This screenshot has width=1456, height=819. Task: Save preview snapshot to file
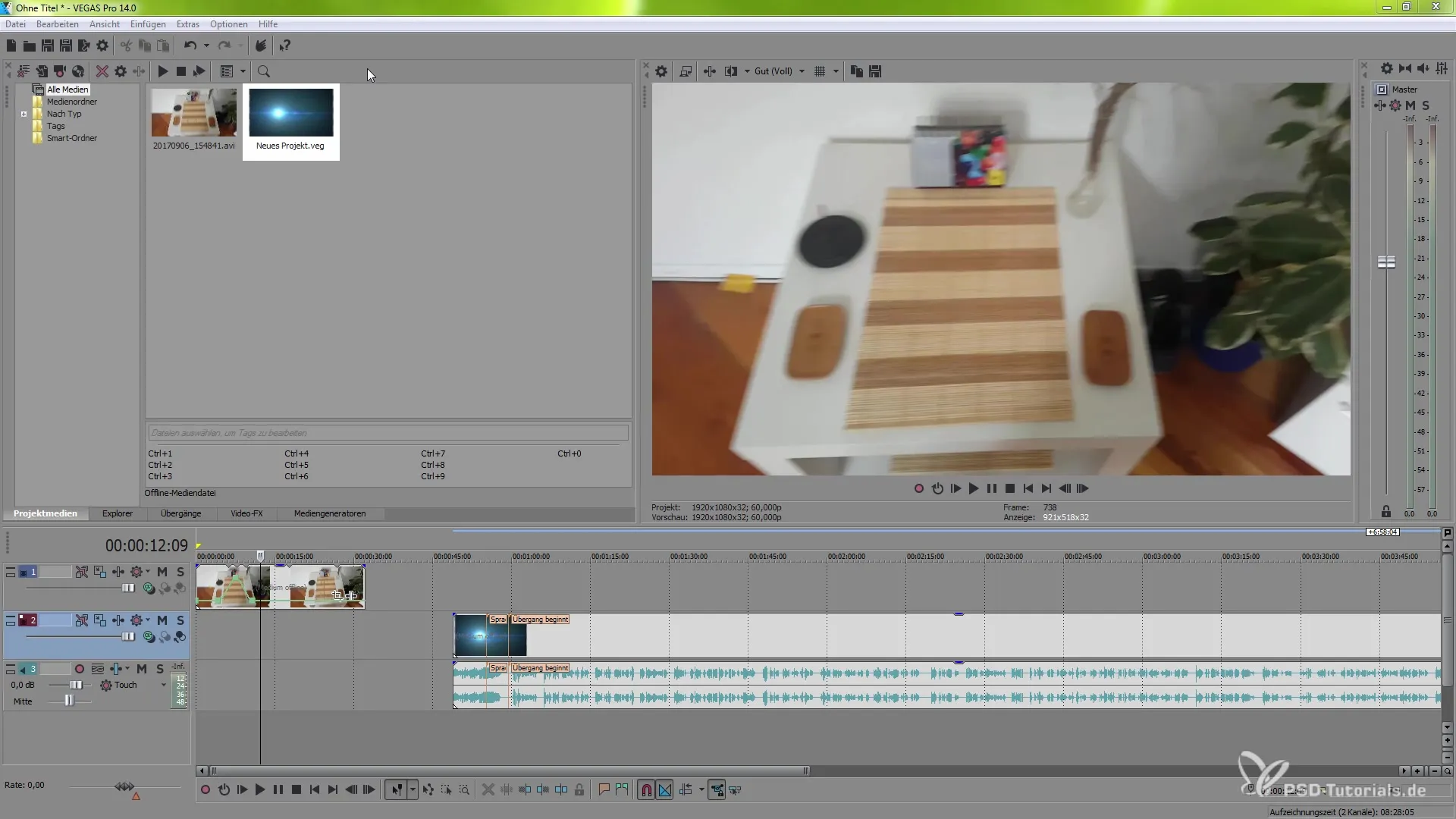pos(875,71)
